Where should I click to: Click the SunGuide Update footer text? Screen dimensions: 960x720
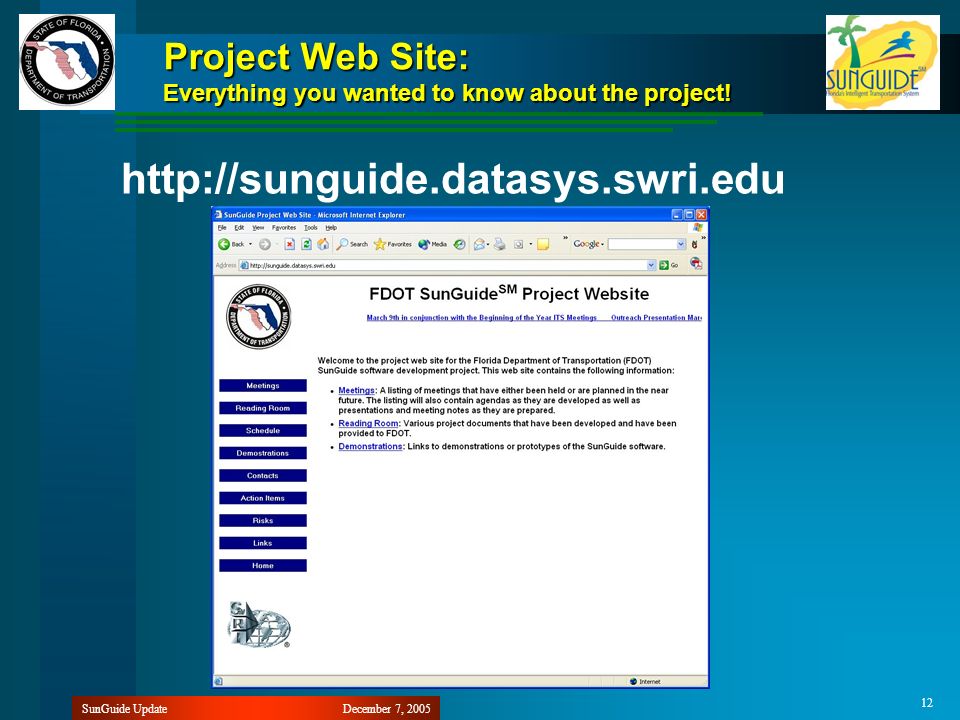coord(124,709)
